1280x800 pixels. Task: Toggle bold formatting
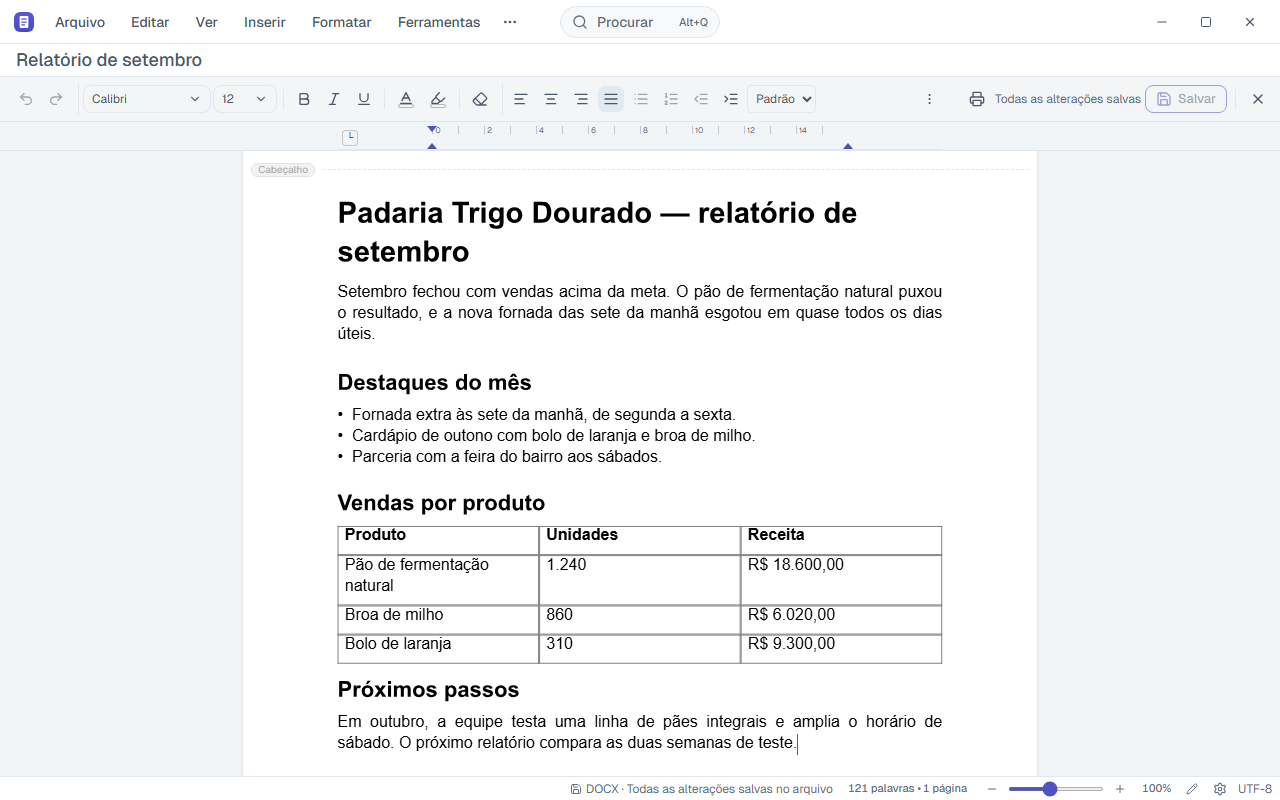(x=304, y=99)
